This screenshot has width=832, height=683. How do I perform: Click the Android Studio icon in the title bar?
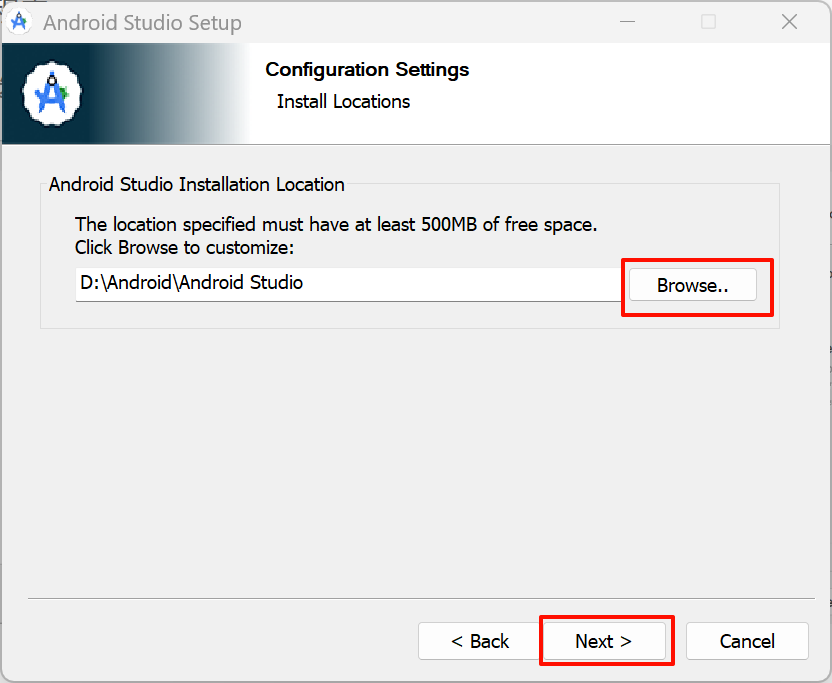click(x=19, y=22)
